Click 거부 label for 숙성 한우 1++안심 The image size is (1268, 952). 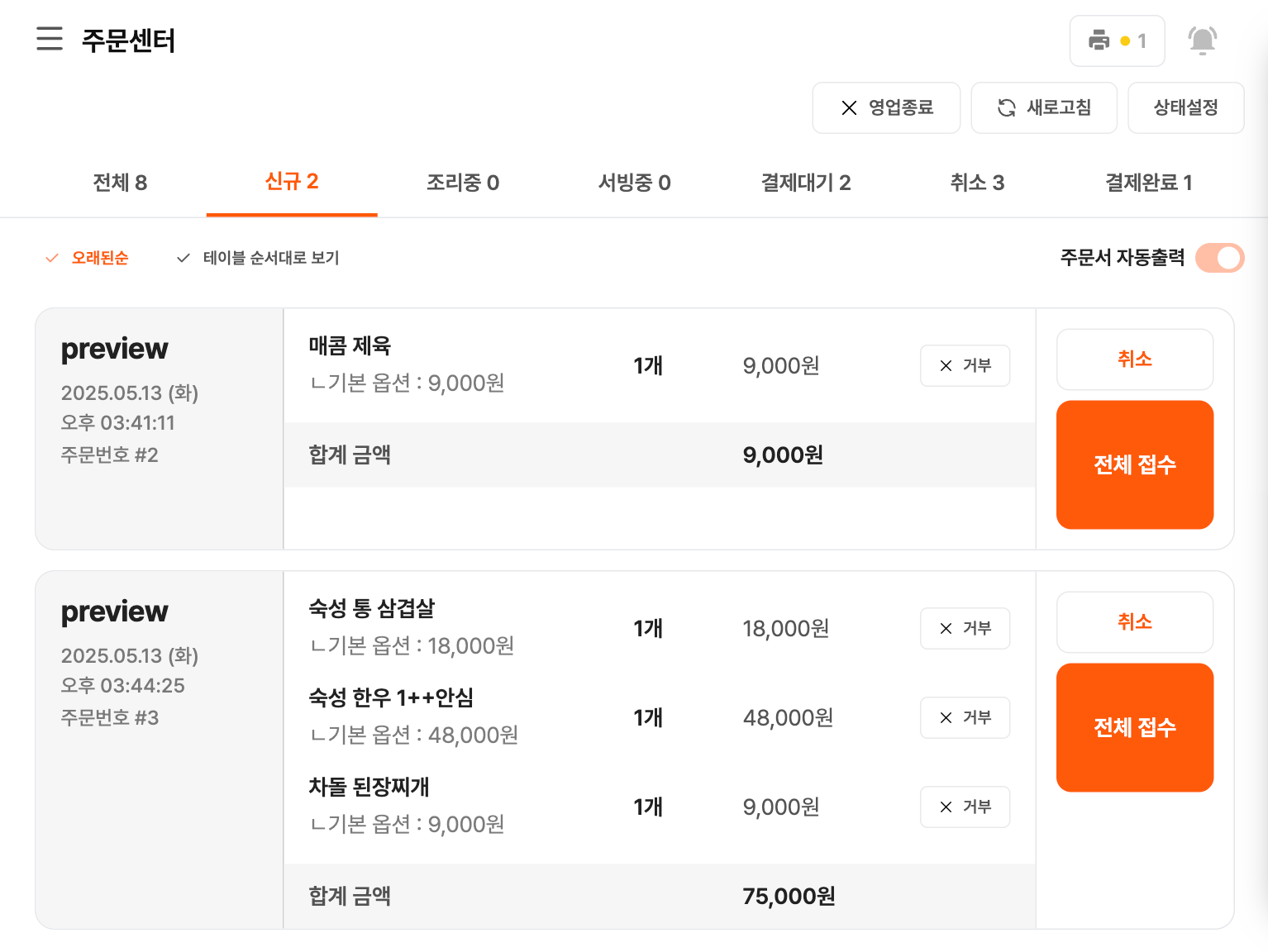click(x=977, y=717)
